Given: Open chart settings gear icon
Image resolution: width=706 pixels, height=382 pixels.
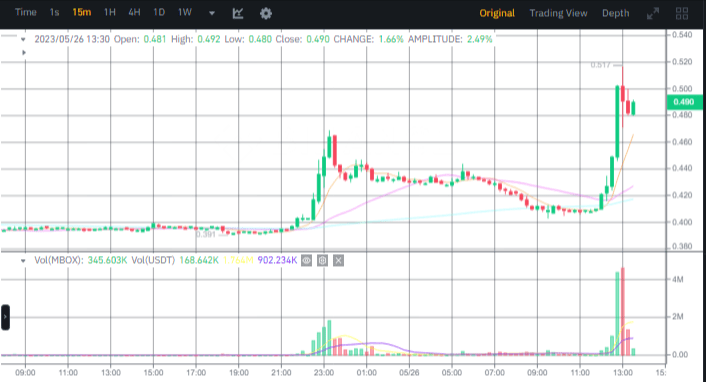Looking at the screenshot, I should tap(266, 14).
